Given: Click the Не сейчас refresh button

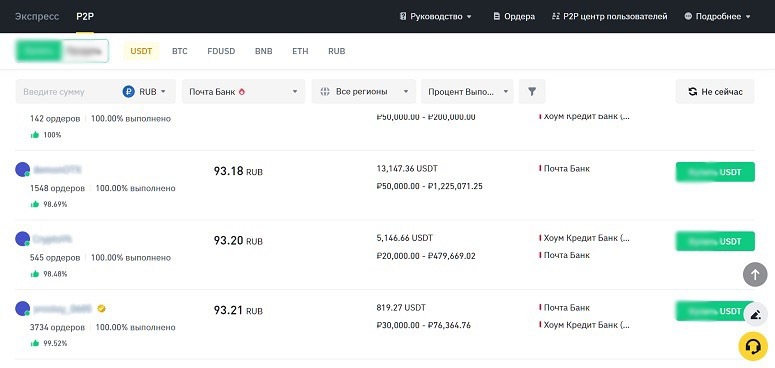Looking at the screenshot, I should [715, 91].
